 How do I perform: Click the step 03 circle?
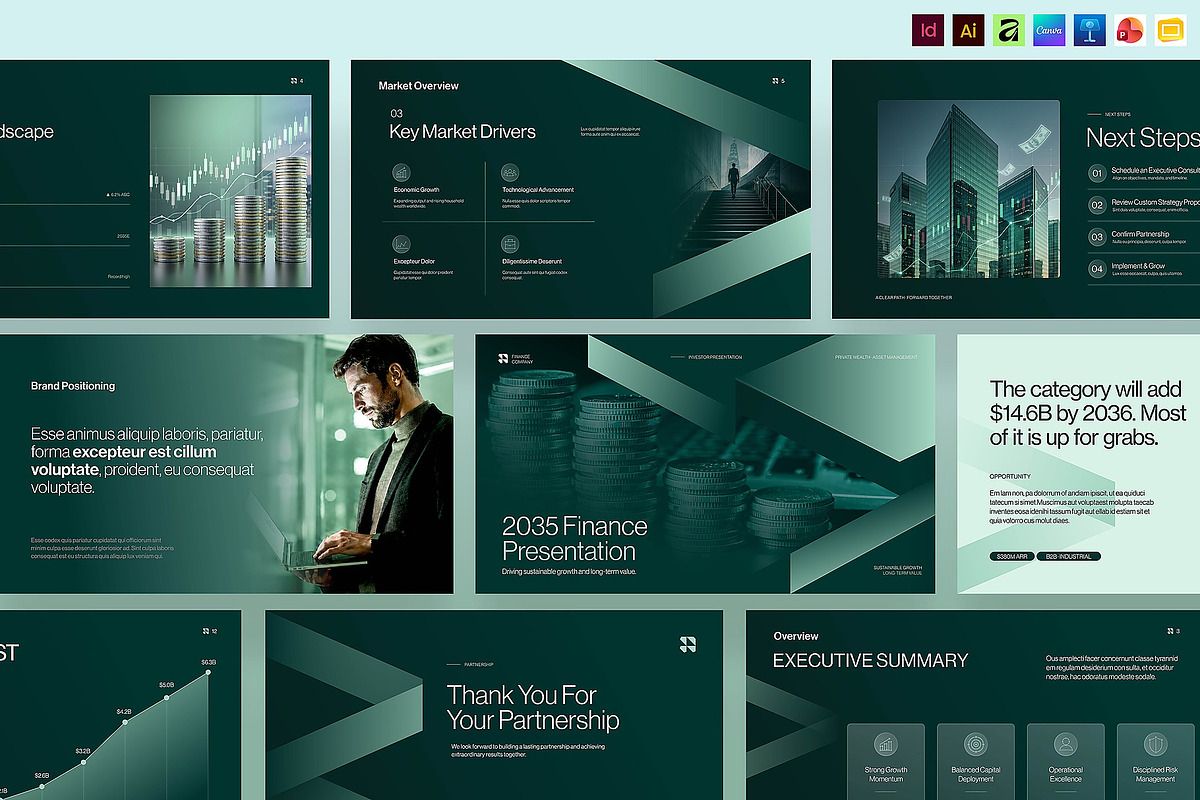tap(1097, 237)
